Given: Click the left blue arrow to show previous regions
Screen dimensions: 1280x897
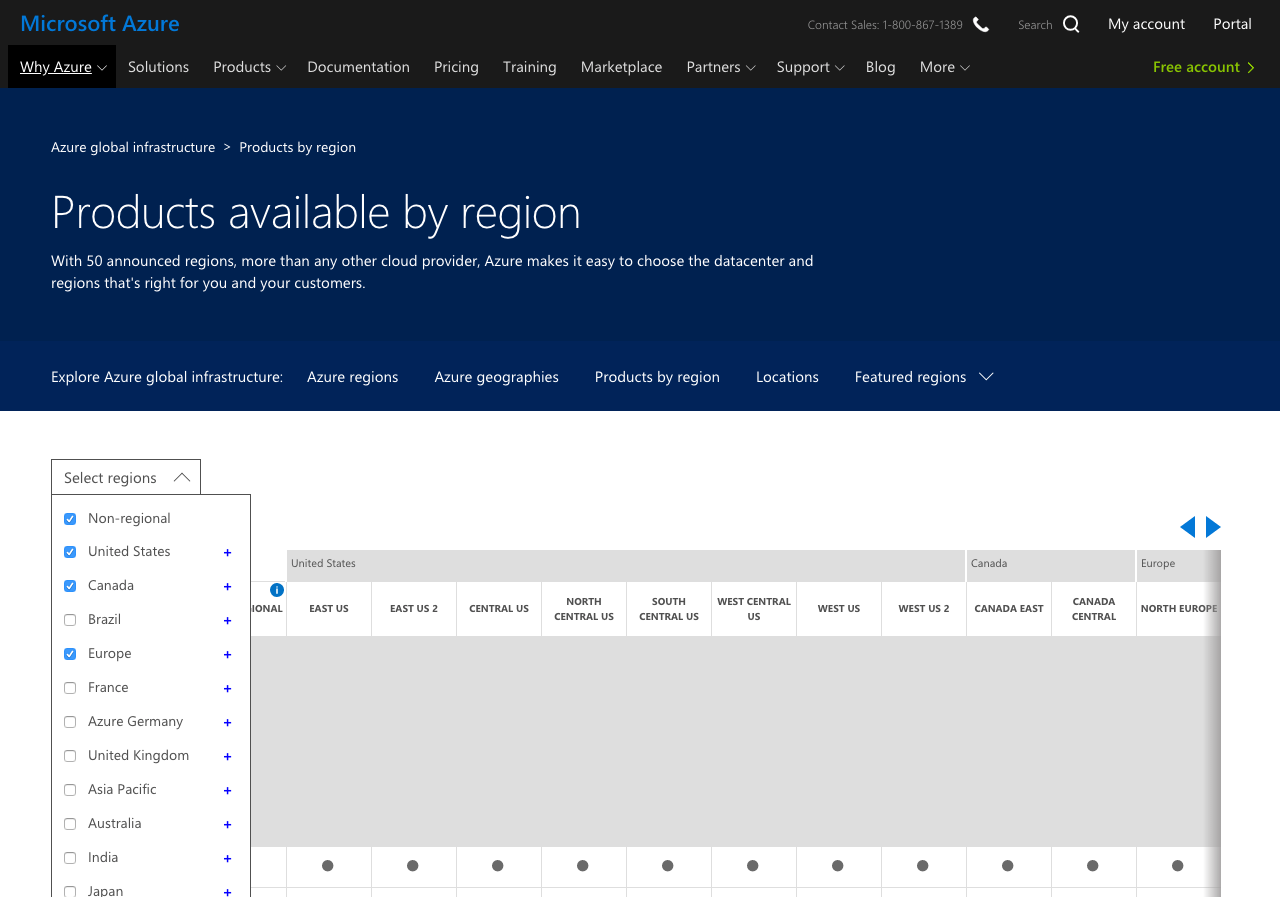Looking at the screenshot, I should point(1187,527).
